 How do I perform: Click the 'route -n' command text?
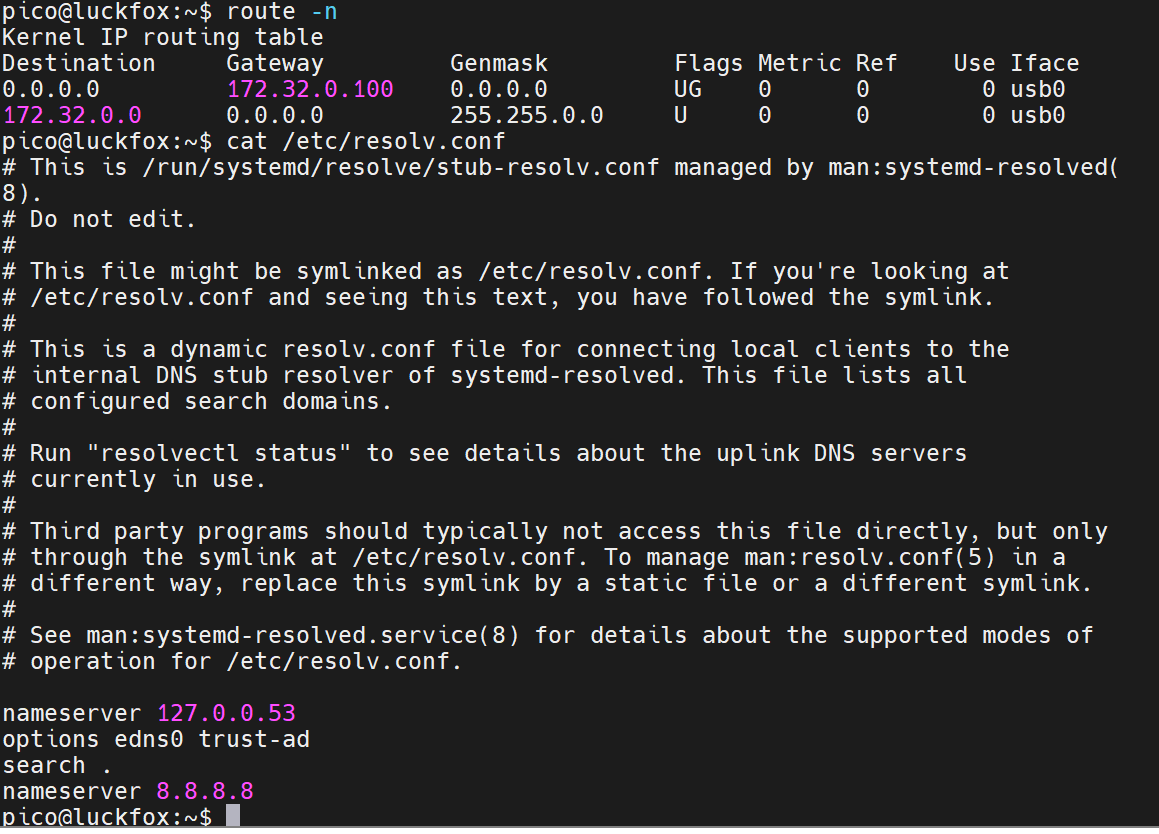coord(282,12)
